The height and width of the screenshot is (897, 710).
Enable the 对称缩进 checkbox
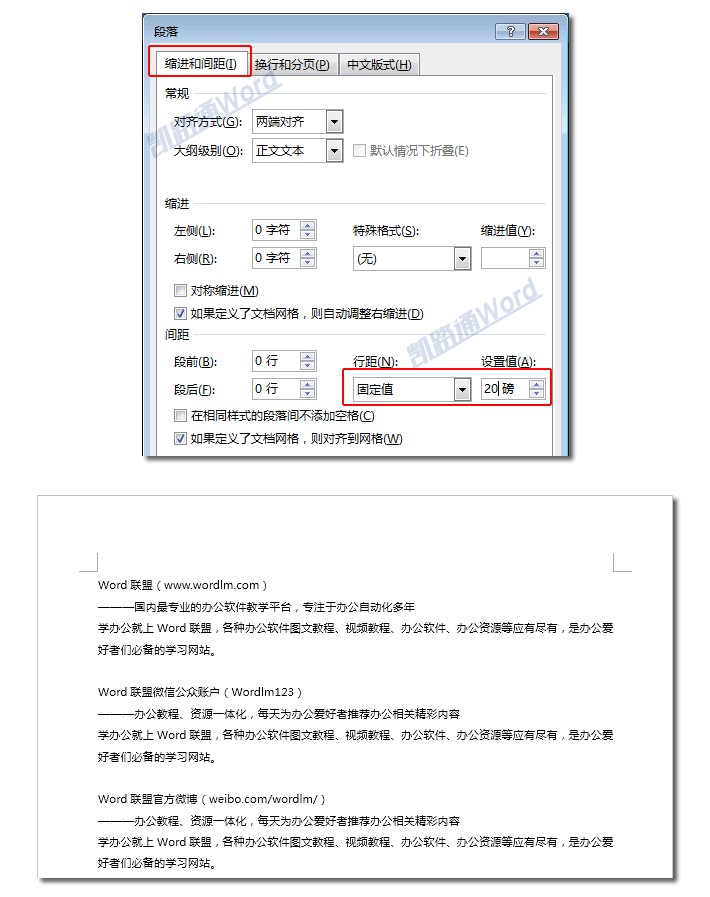click(x=180, y=291)
